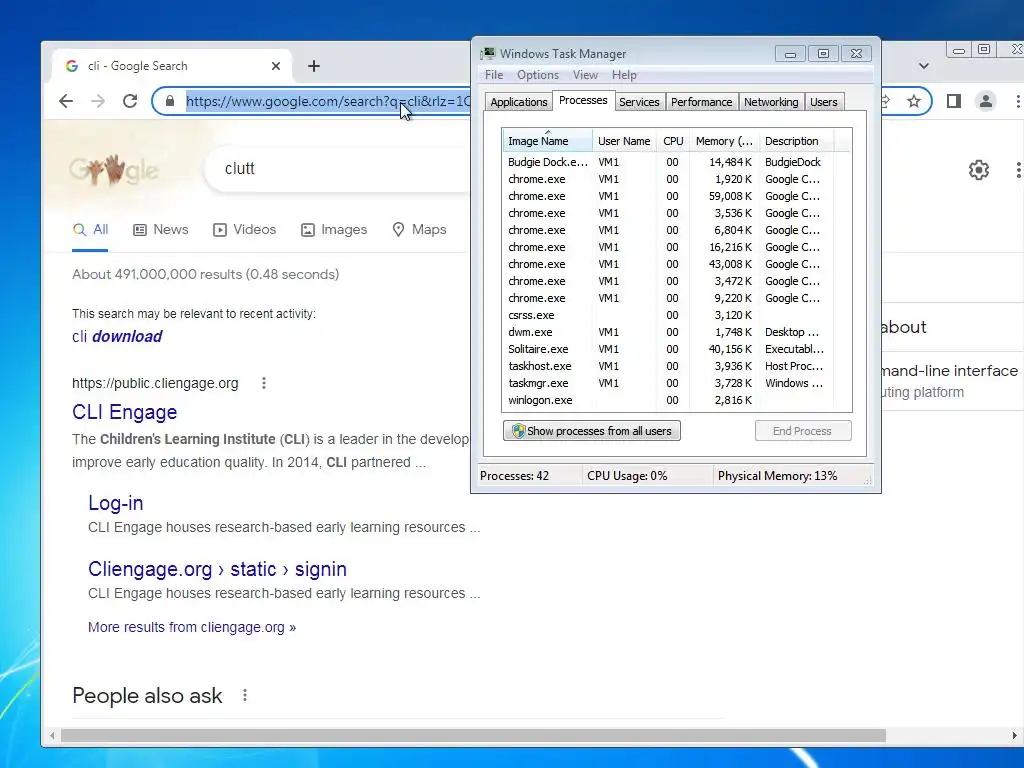Image resolution: width=1024 pixels, height=768 pixels.
Task: Select the Budgie Dock.e... process row
Action: pos(669,162)
